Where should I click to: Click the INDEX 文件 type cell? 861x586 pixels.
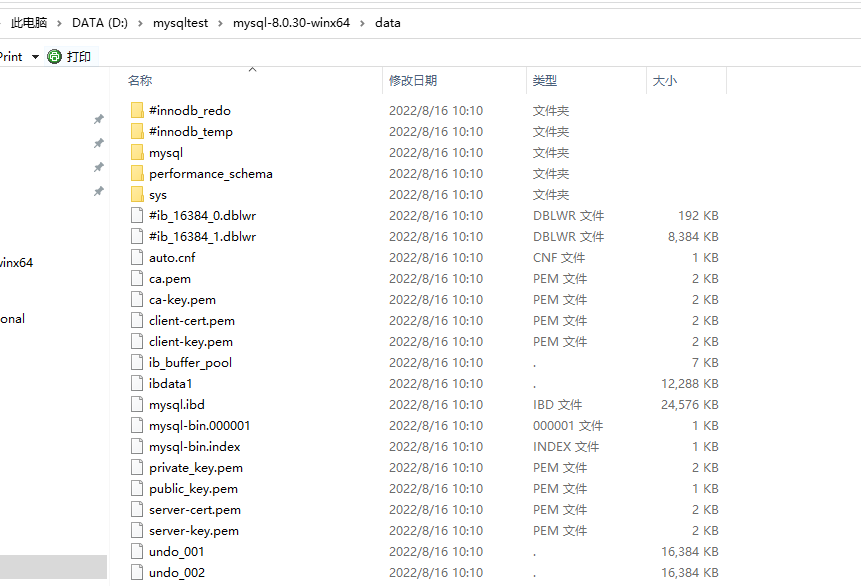click(x=566, y=447)
